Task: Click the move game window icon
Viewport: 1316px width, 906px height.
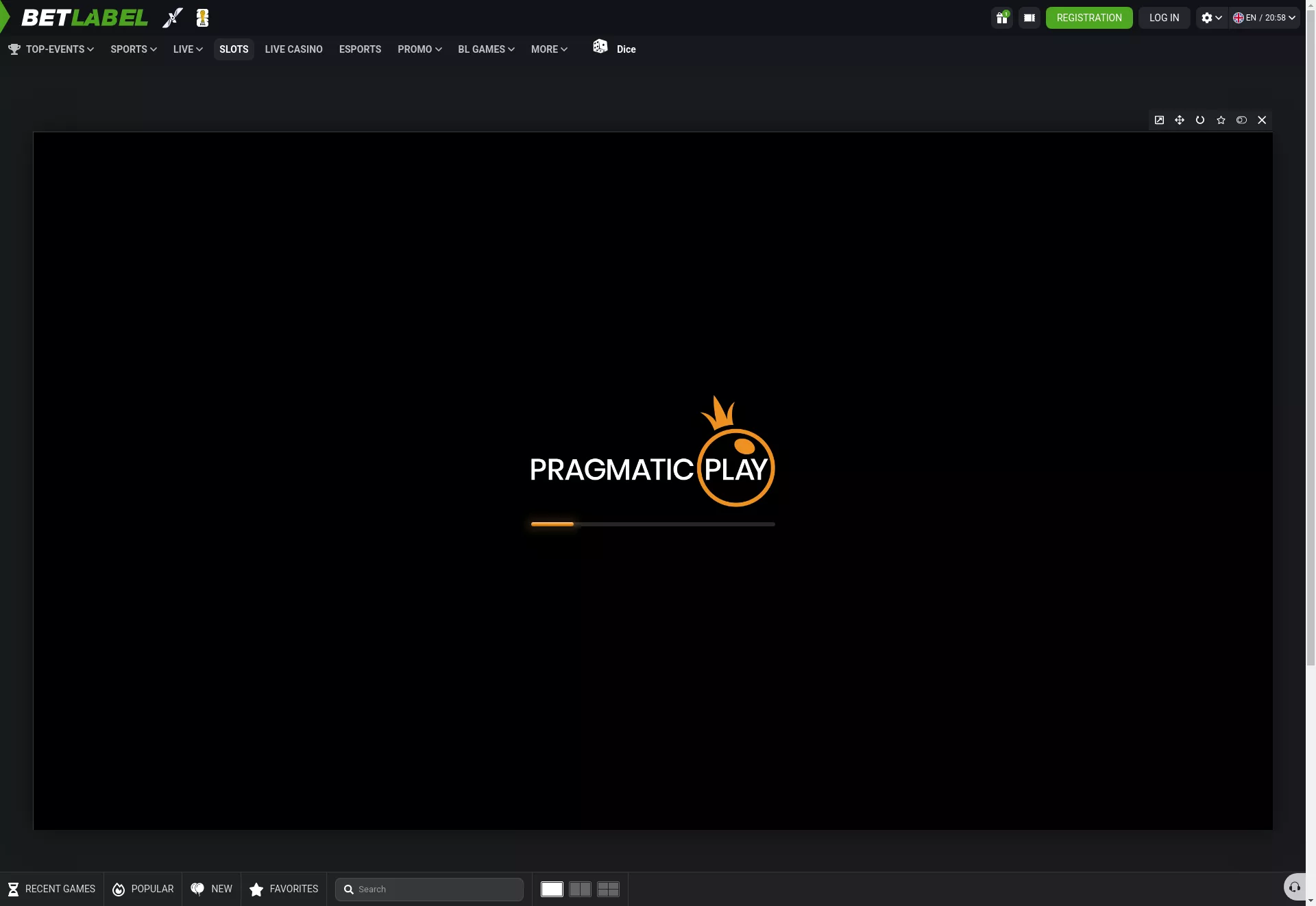Action: 1180,120
